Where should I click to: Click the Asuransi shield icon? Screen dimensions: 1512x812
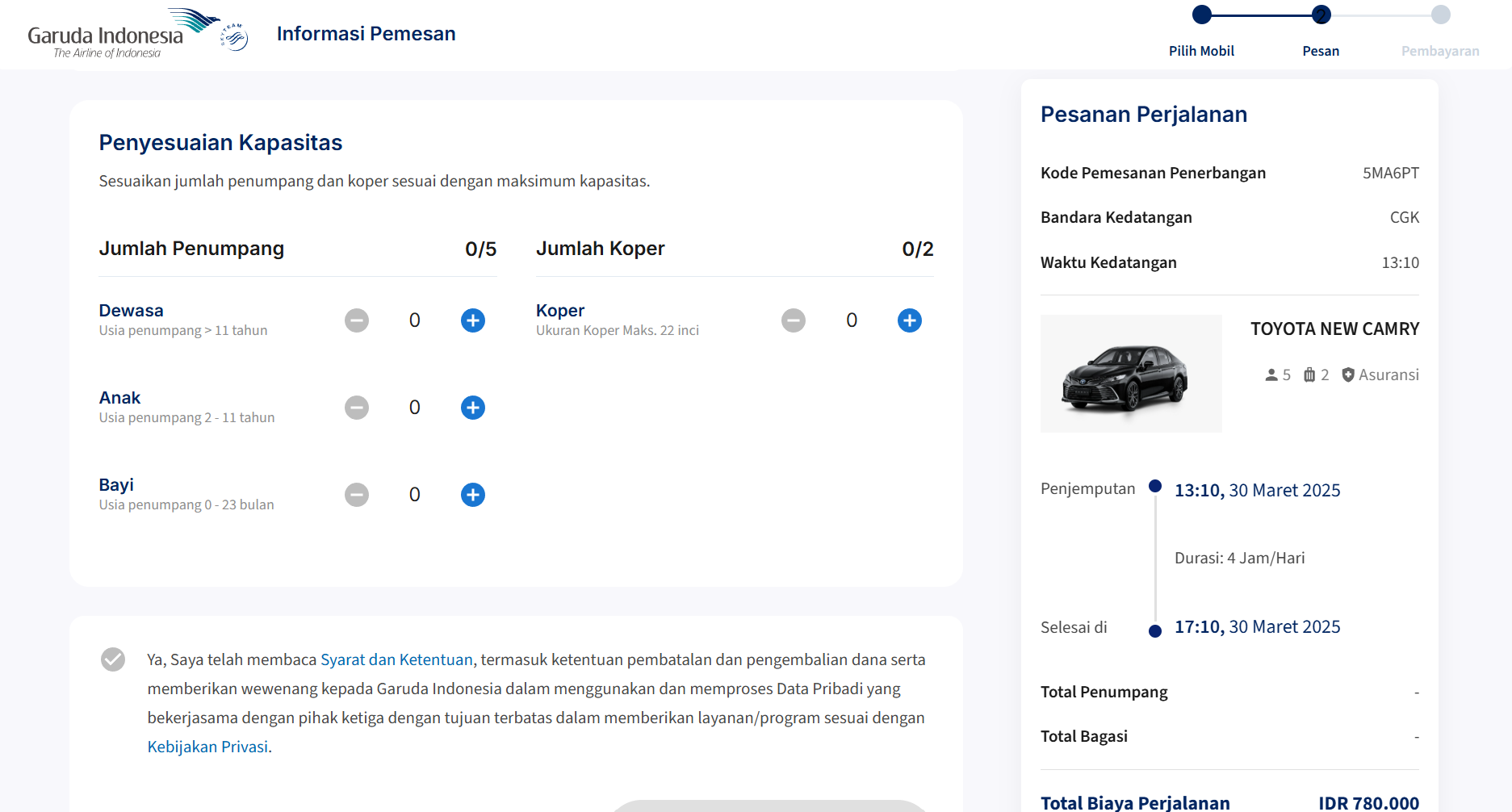[1348, 375]
